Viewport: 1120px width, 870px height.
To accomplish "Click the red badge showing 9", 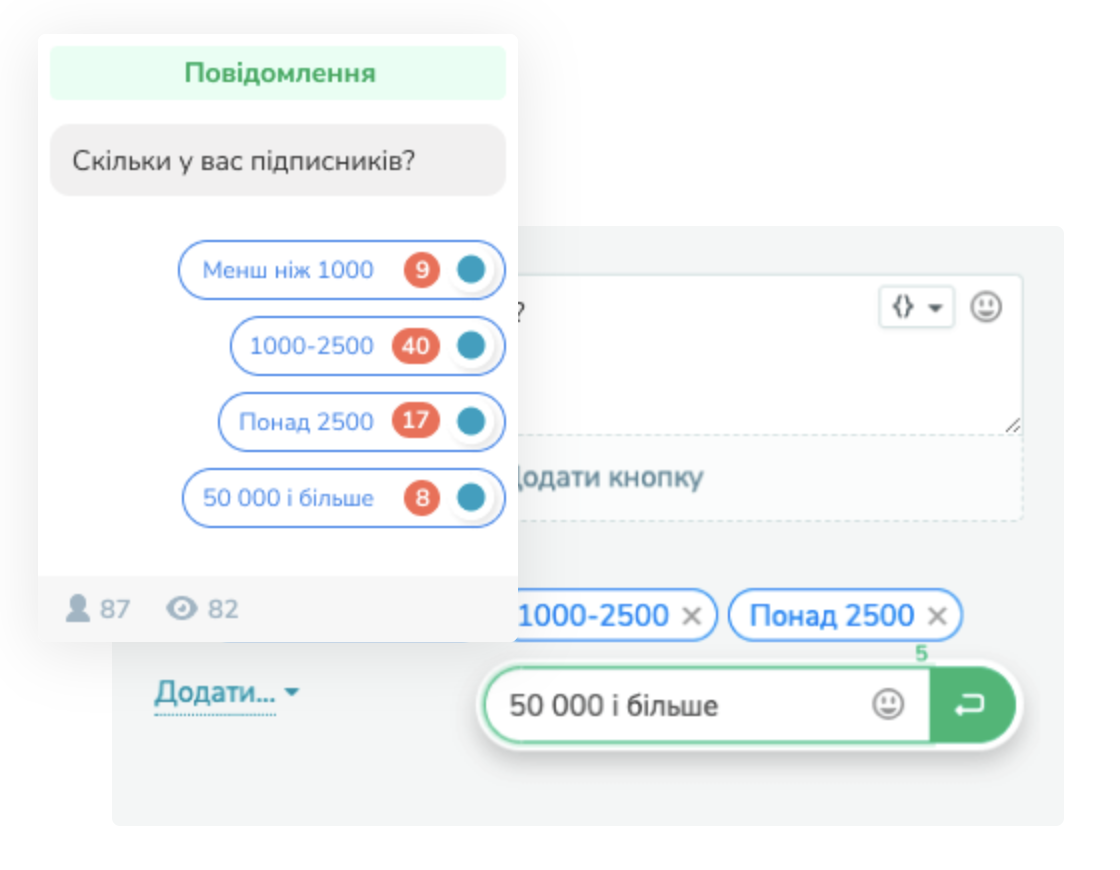I will [422, 270].
